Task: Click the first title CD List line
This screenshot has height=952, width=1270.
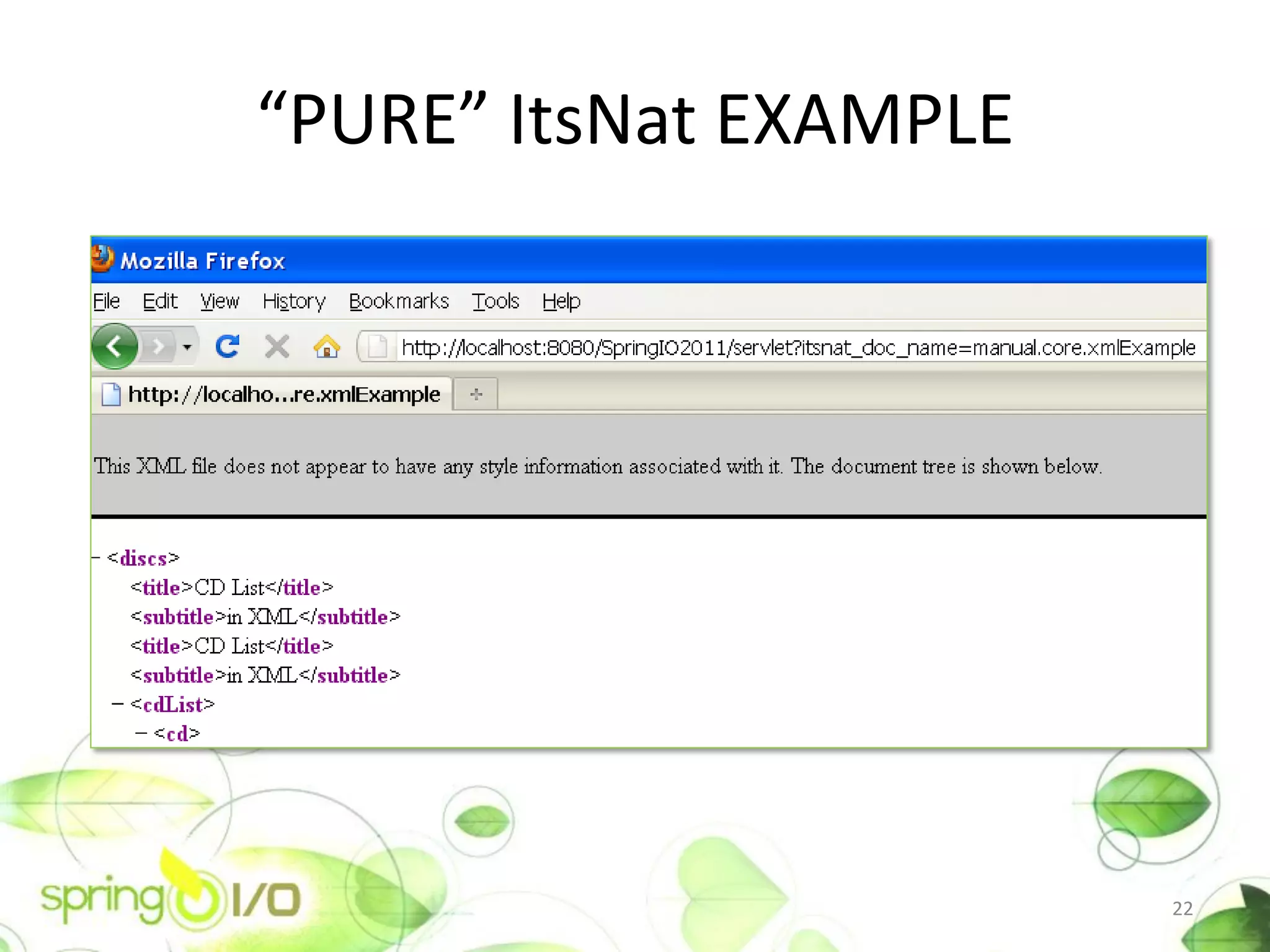Action: 232,587
